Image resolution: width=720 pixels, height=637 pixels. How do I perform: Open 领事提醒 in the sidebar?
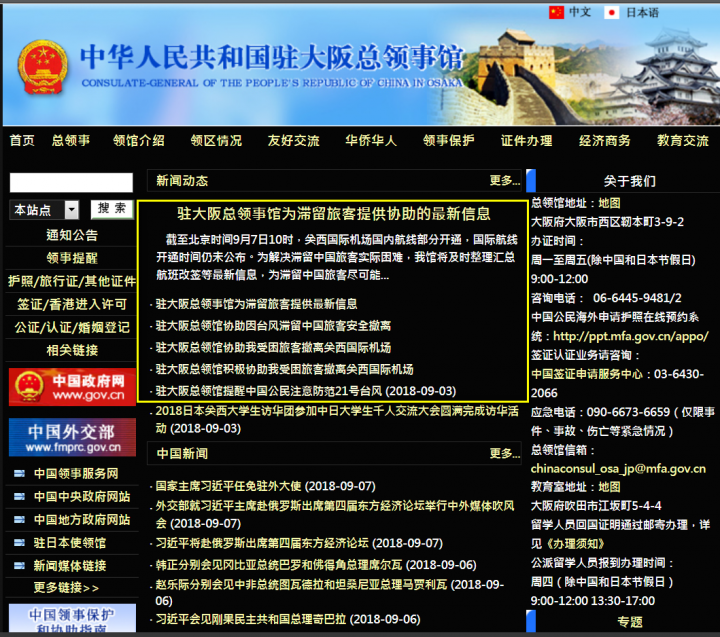coord(72,258)
